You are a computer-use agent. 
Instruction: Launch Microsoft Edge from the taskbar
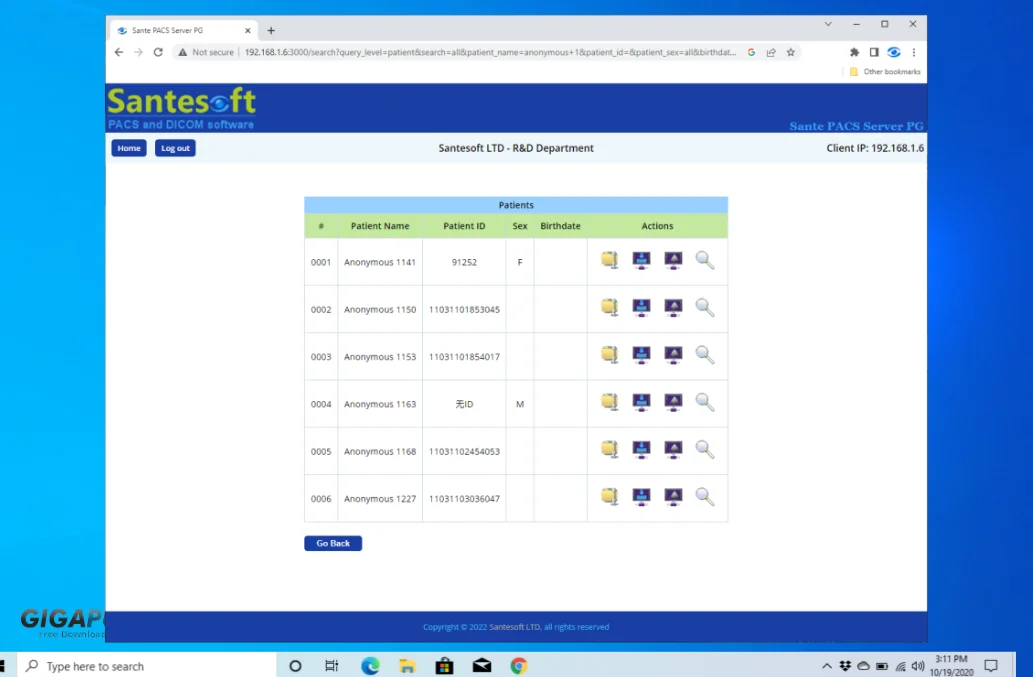[370, 666]
